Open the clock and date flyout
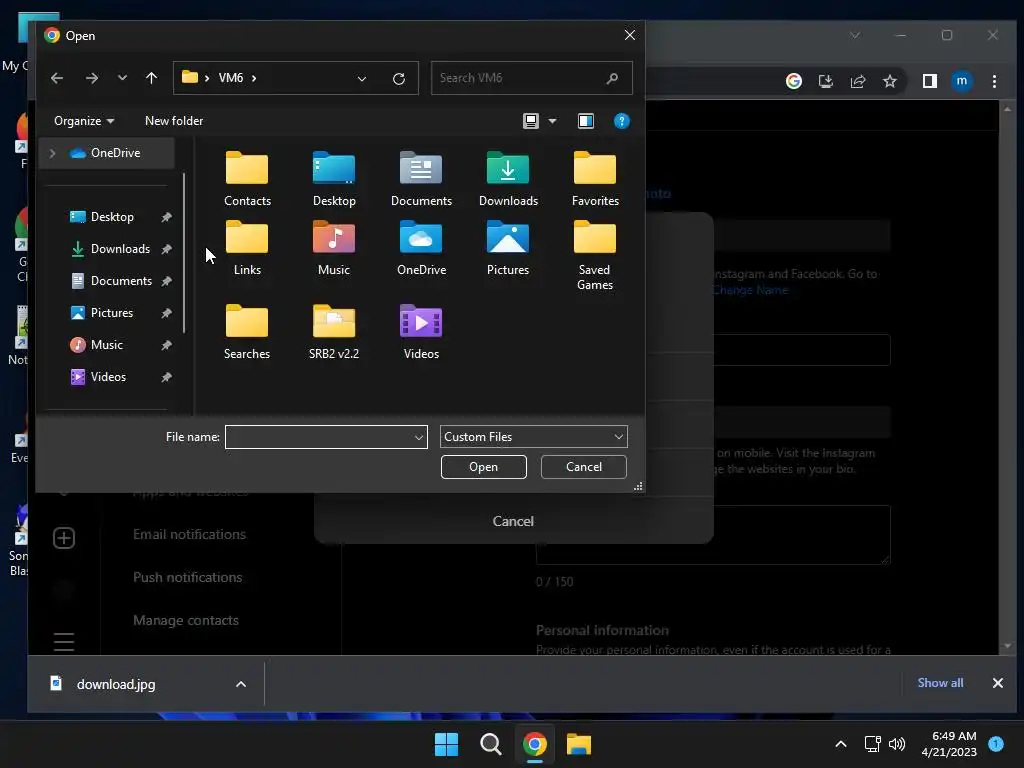Screen dimensions: 1024x768 coord(949,744)
